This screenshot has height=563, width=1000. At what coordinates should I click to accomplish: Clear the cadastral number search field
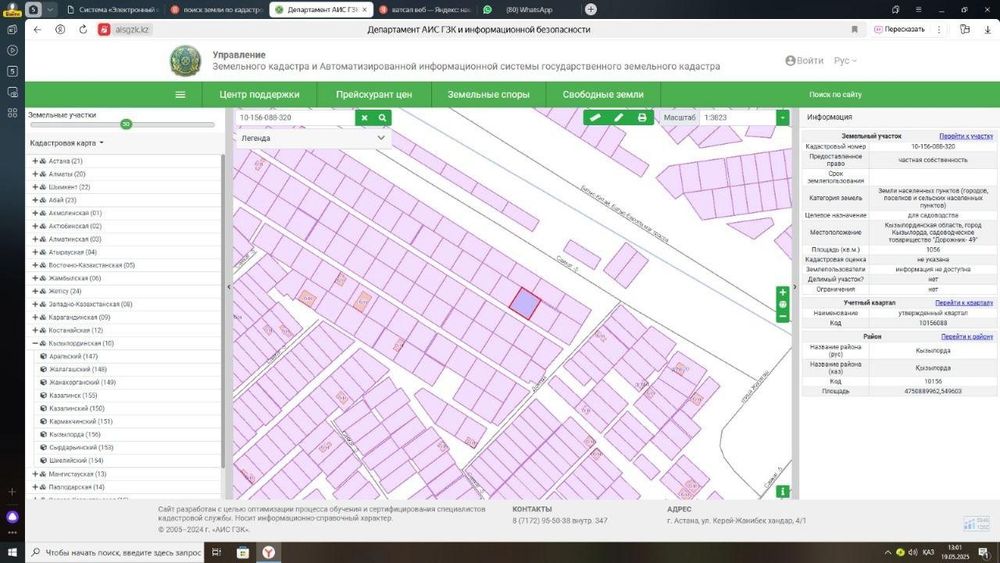click(x=364, y=117)
